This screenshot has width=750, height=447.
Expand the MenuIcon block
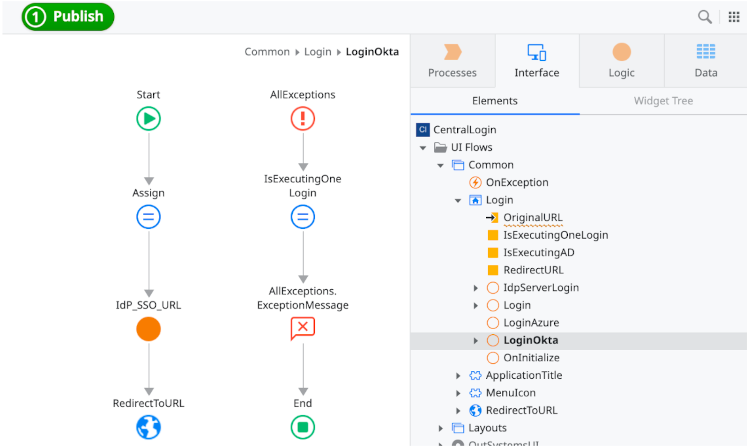[458, 393]
